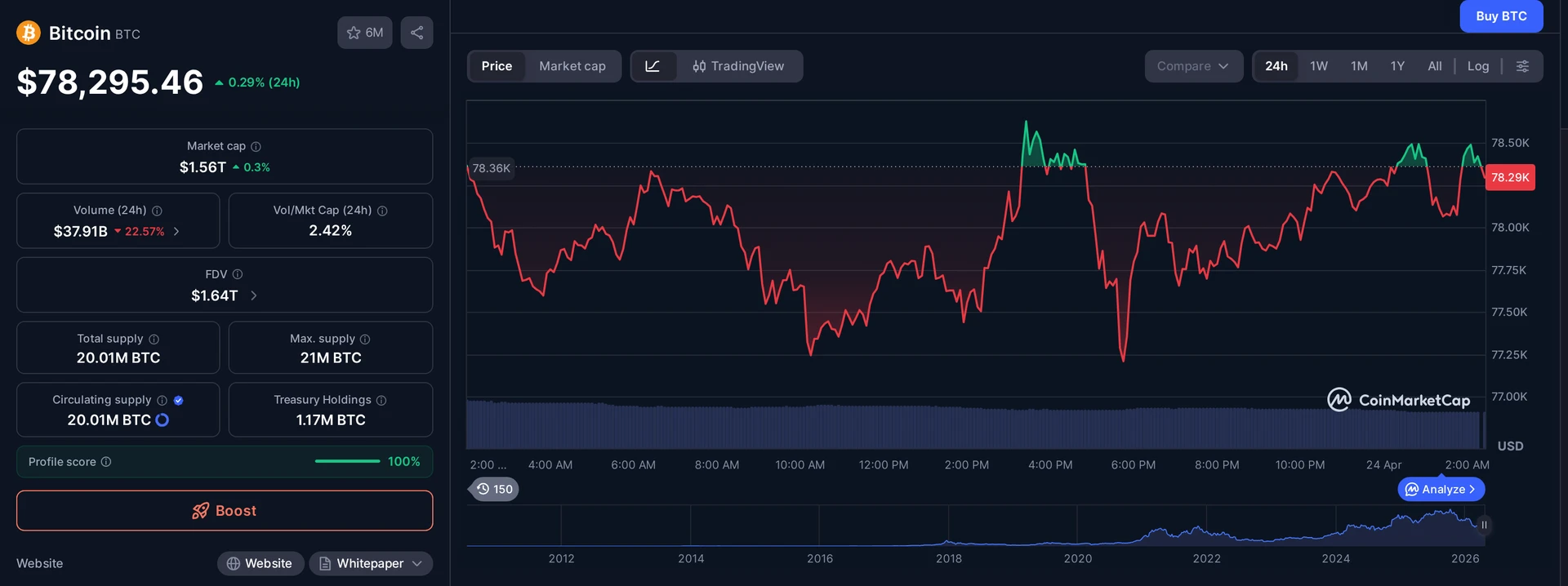Open the Compare dropdown
1568x586 pixels.
[x=1193, y=66]
